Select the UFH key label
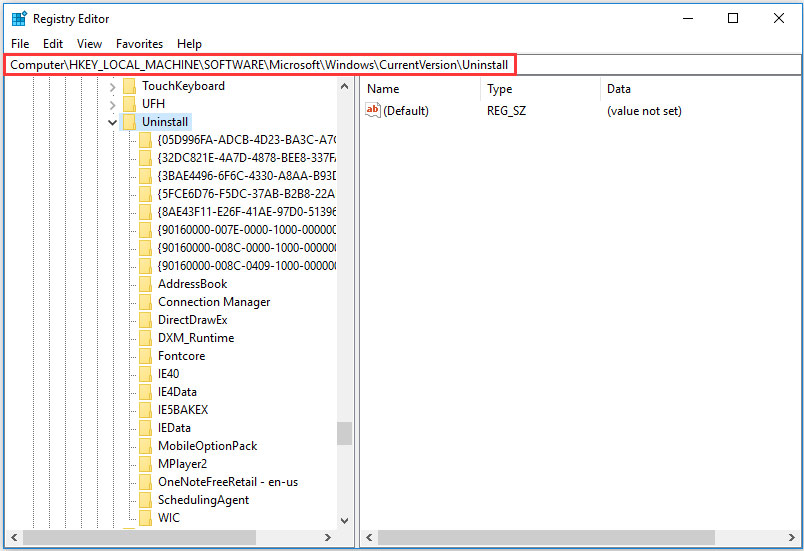The height and width of the screenshot is (551, 804). 153,104
